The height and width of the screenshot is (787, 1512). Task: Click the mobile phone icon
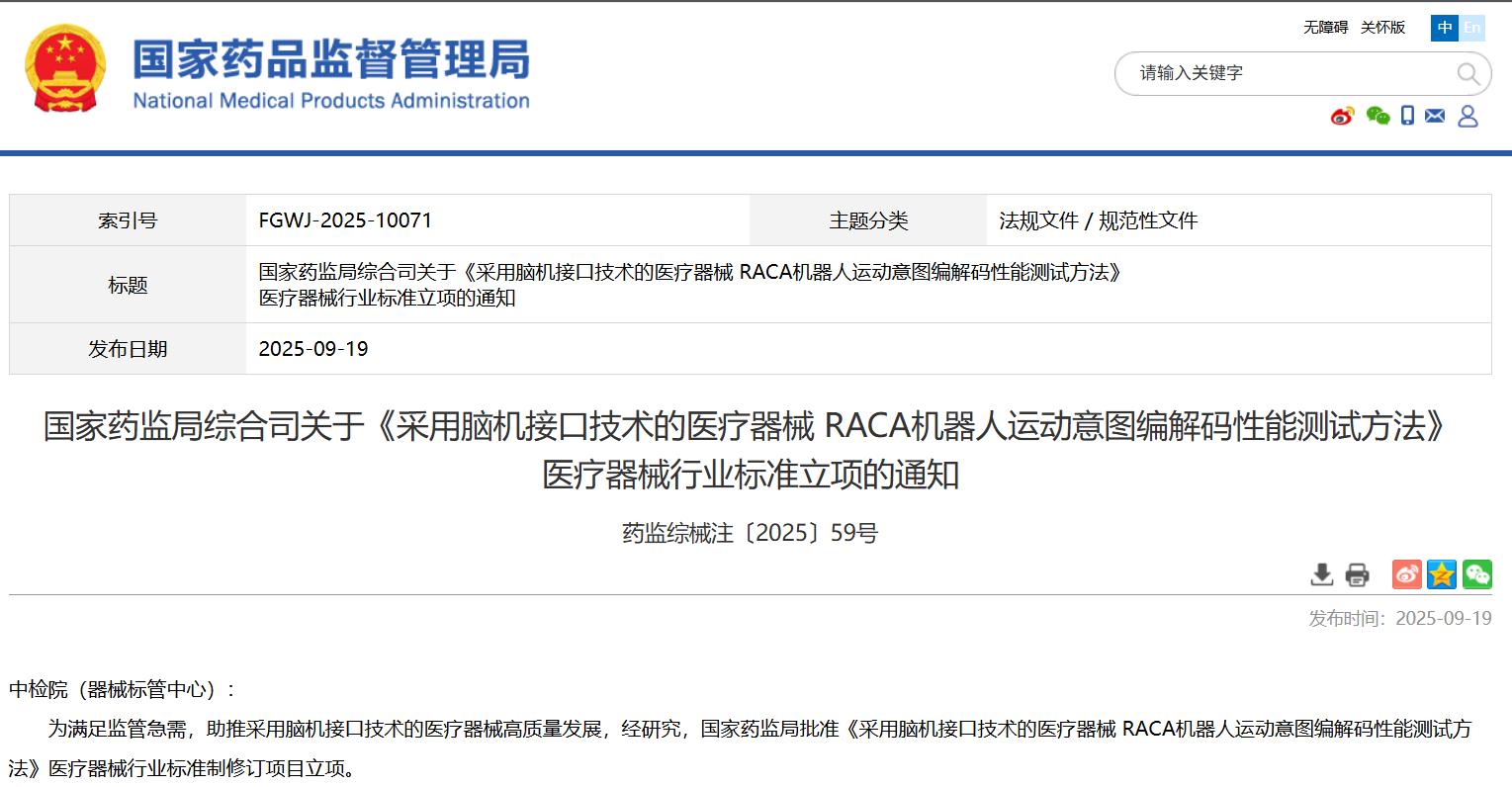point(1407,117)
